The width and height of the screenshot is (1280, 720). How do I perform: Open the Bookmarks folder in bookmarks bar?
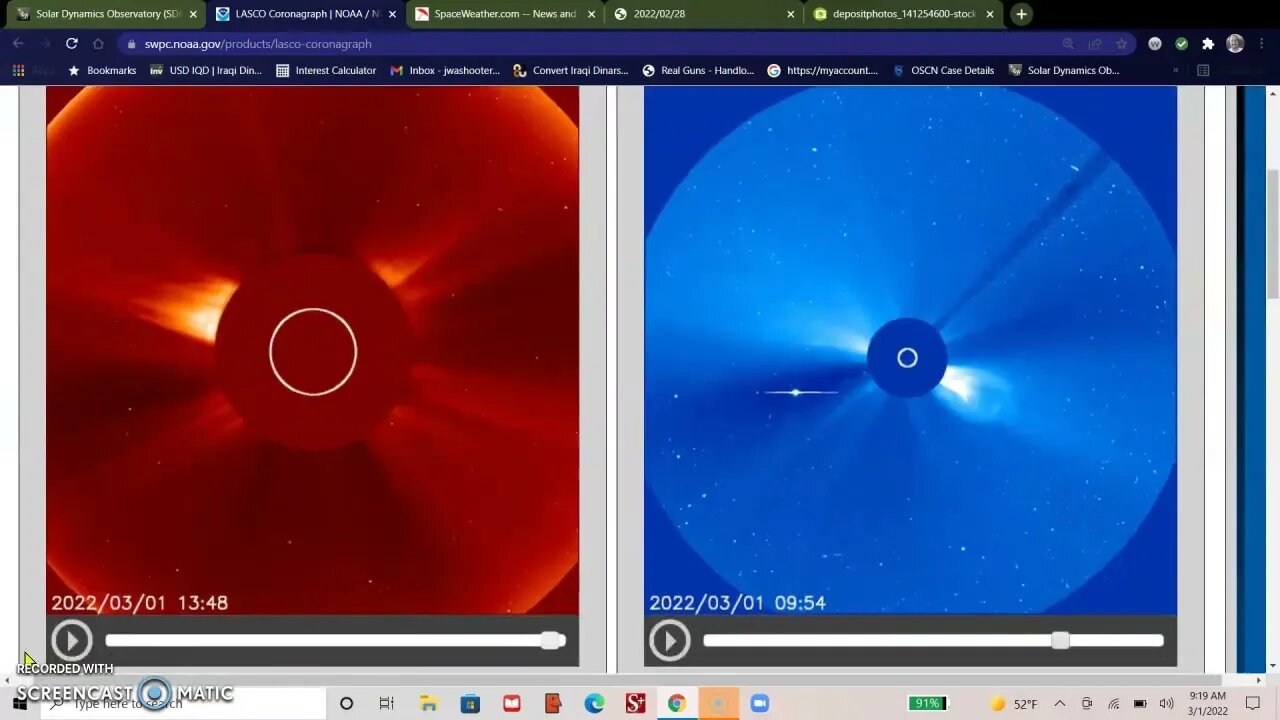click(101, 71)
